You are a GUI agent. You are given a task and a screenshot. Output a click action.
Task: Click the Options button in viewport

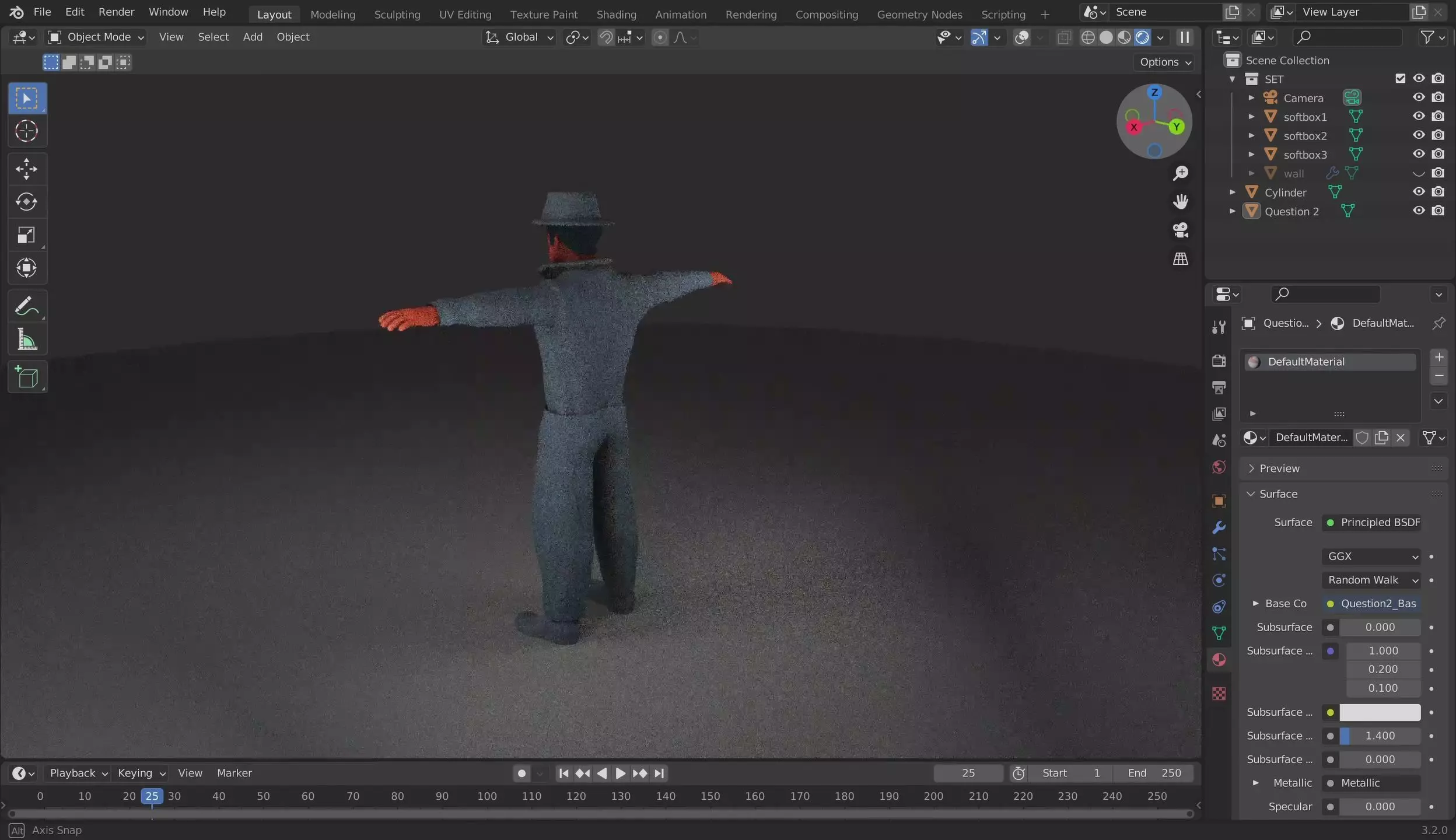pos(1165,62)
